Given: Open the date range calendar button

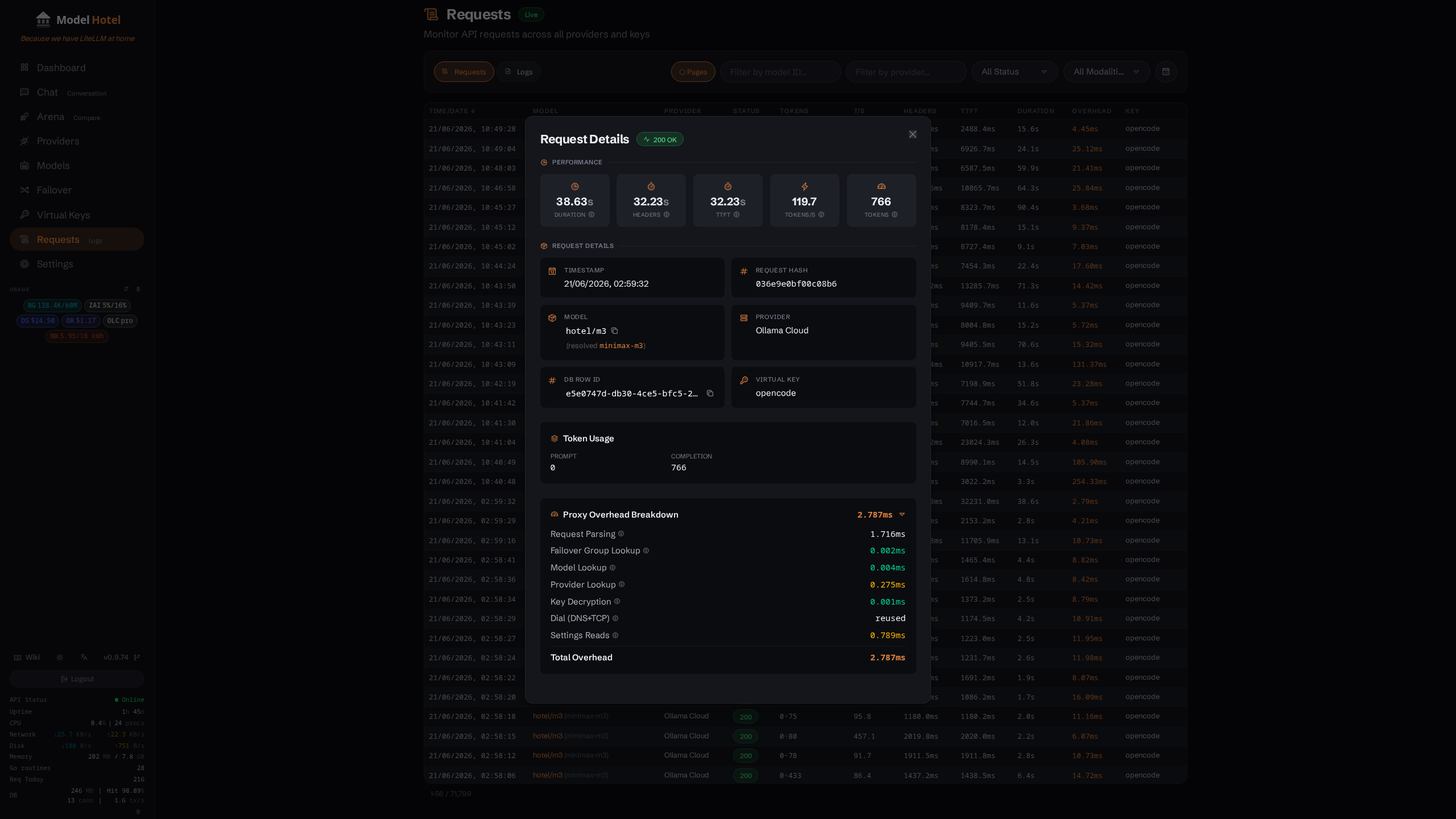Looking at the screenshot, I should click(x=1166, y=72).
